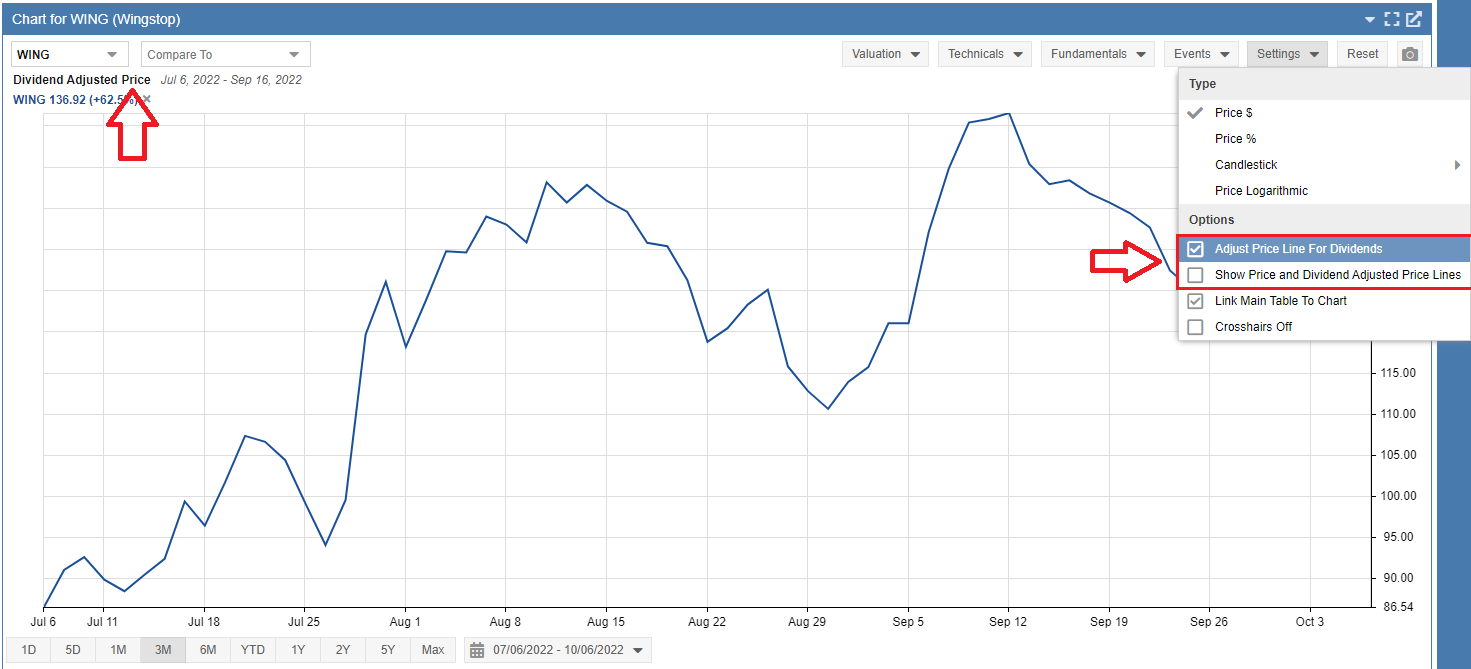Check the Crosshairs Off option
Viewport: 1471px width, 669px height.
point(1195,327)
